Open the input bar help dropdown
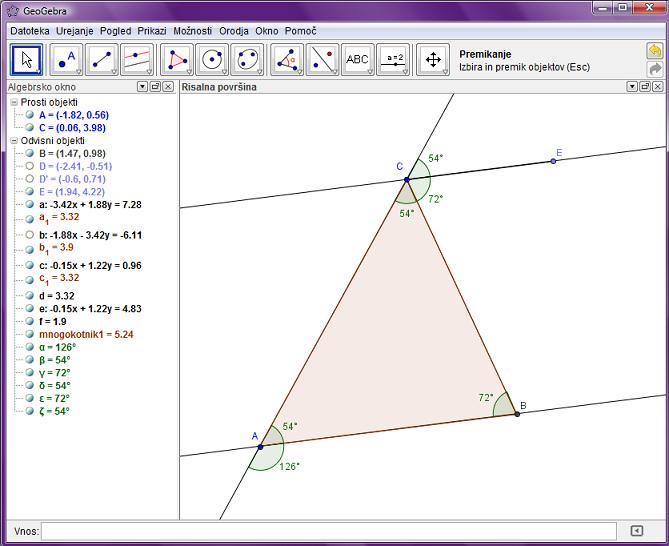This screenshot has width=669, height=546. click(636, 530)
